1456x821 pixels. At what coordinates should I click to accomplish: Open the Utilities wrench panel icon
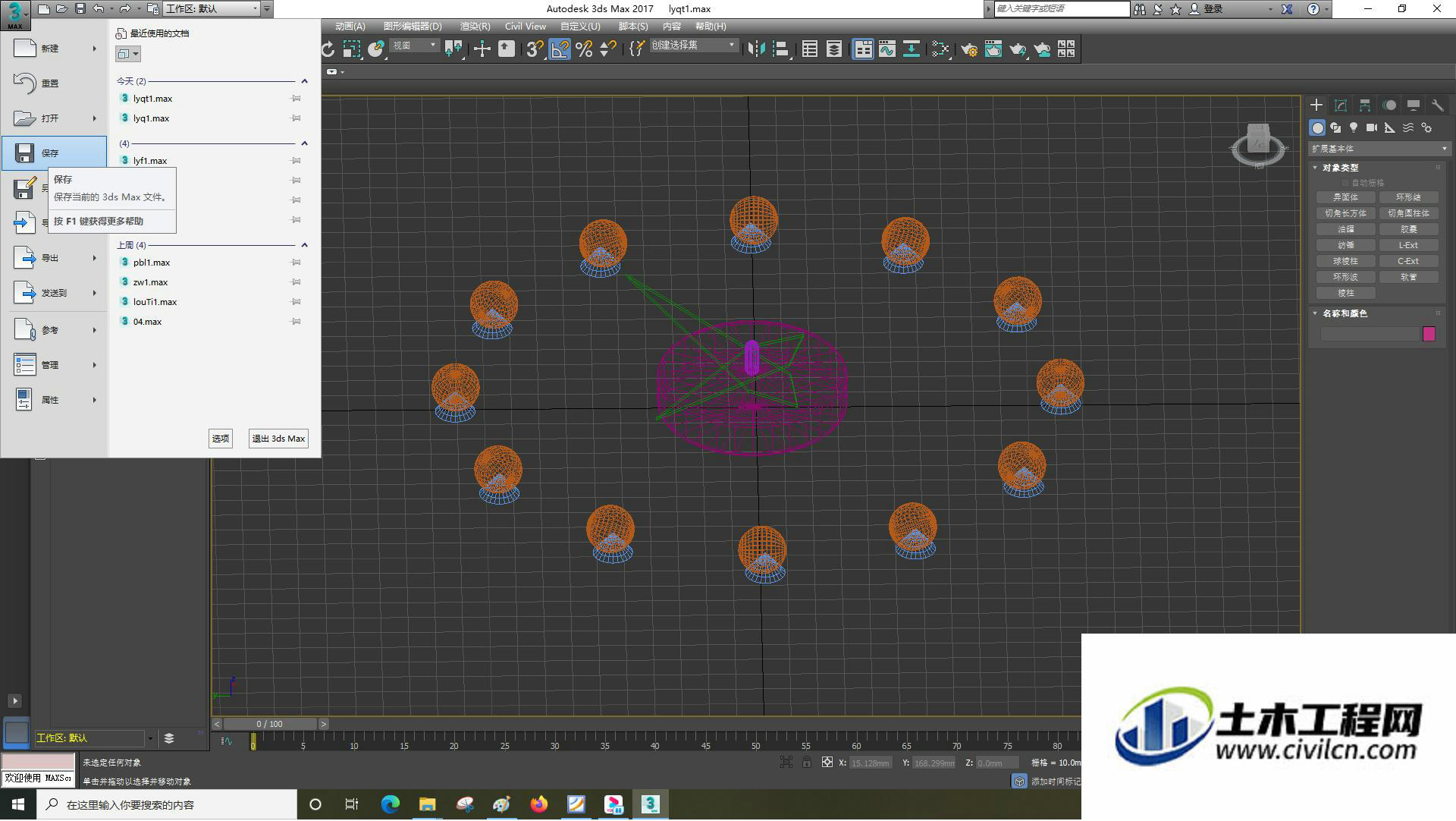coord(1437,105)
